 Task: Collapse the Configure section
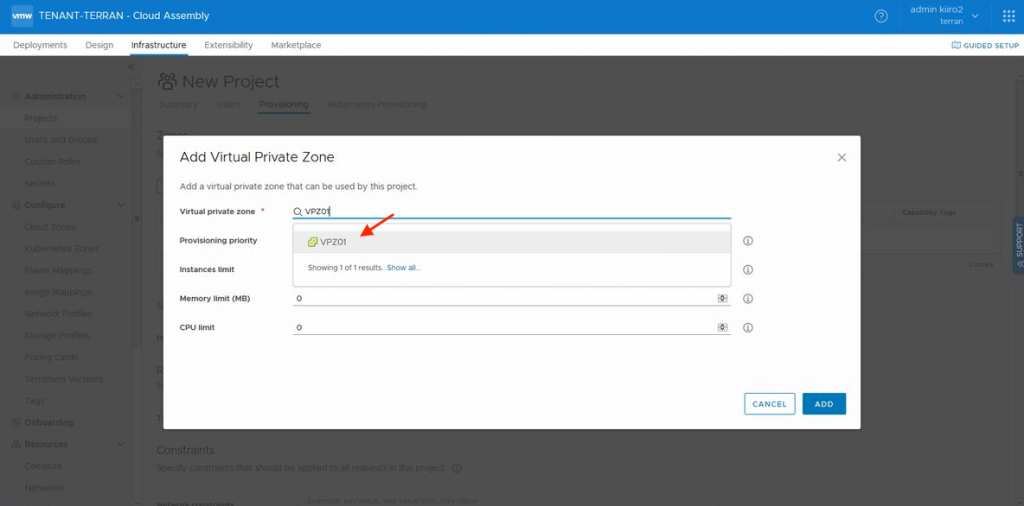point(120,205)
